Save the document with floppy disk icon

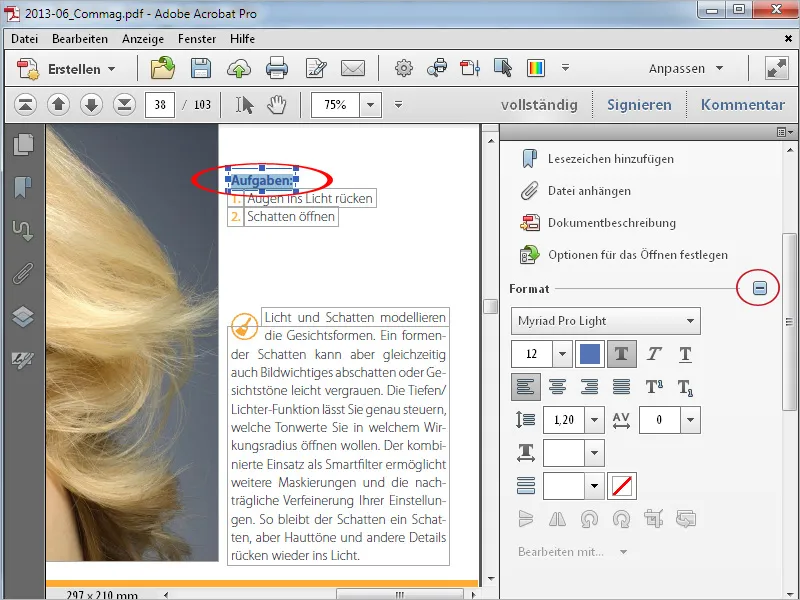click(x=201, y=68)
